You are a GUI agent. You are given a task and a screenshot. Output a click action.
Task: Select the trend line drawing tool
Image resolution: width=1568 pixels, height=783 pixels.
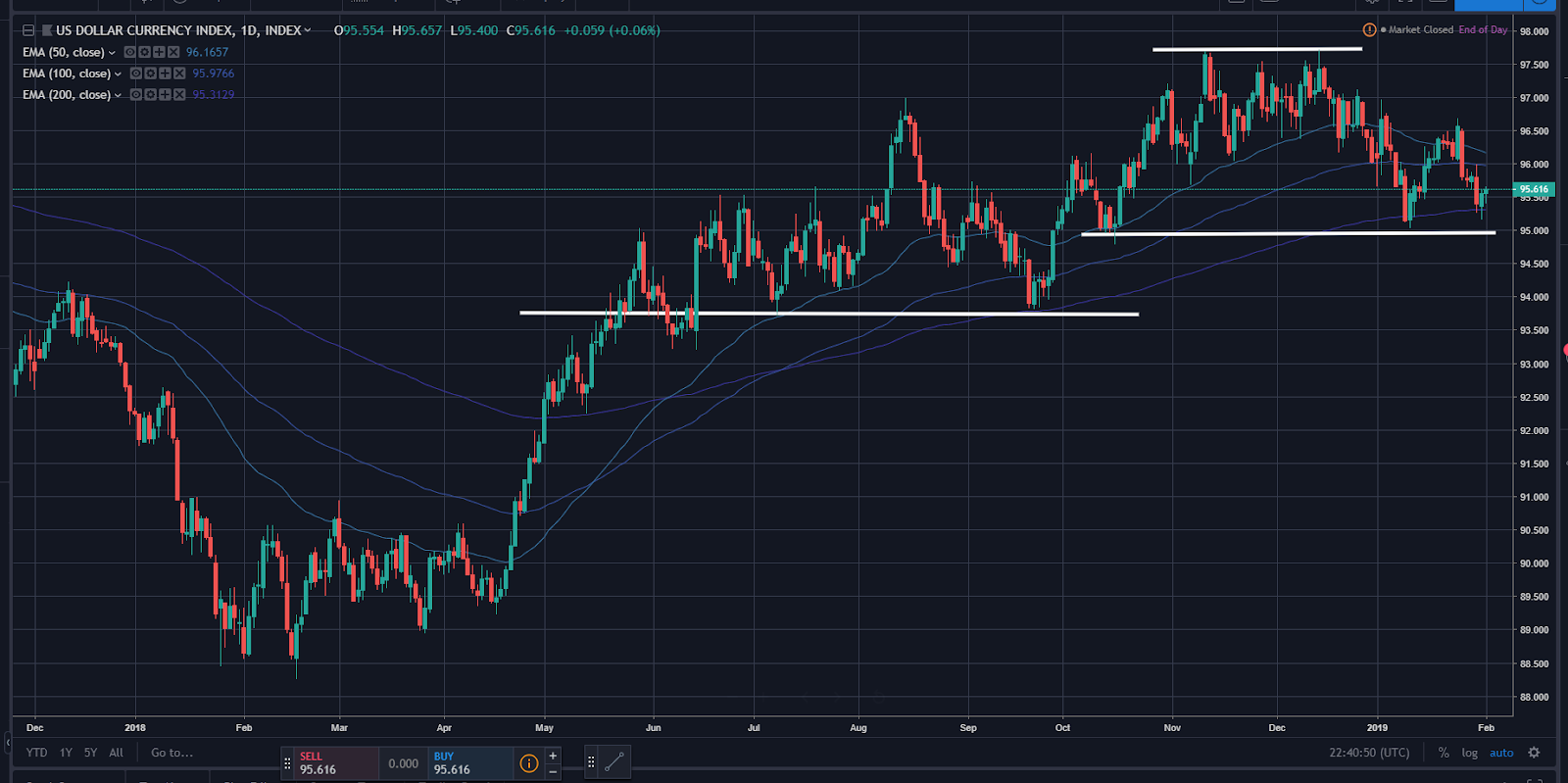(x=614, y=761)
